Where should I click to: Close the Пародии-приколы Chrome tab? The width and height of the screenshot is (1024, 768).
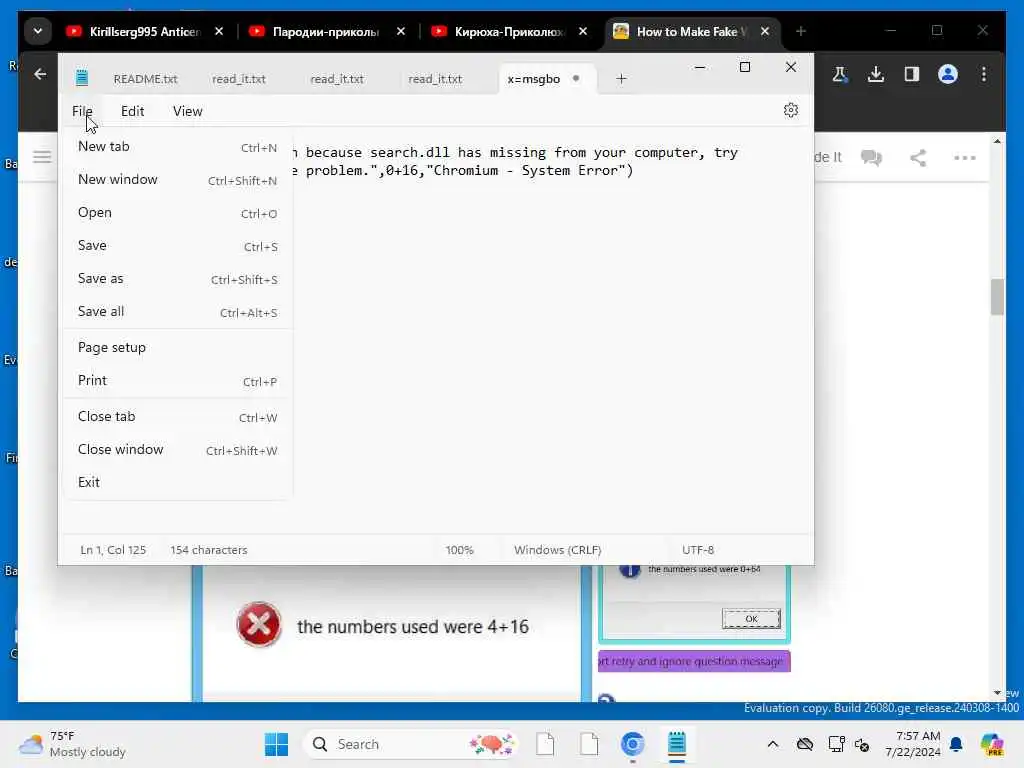click(x=401, y=31)
